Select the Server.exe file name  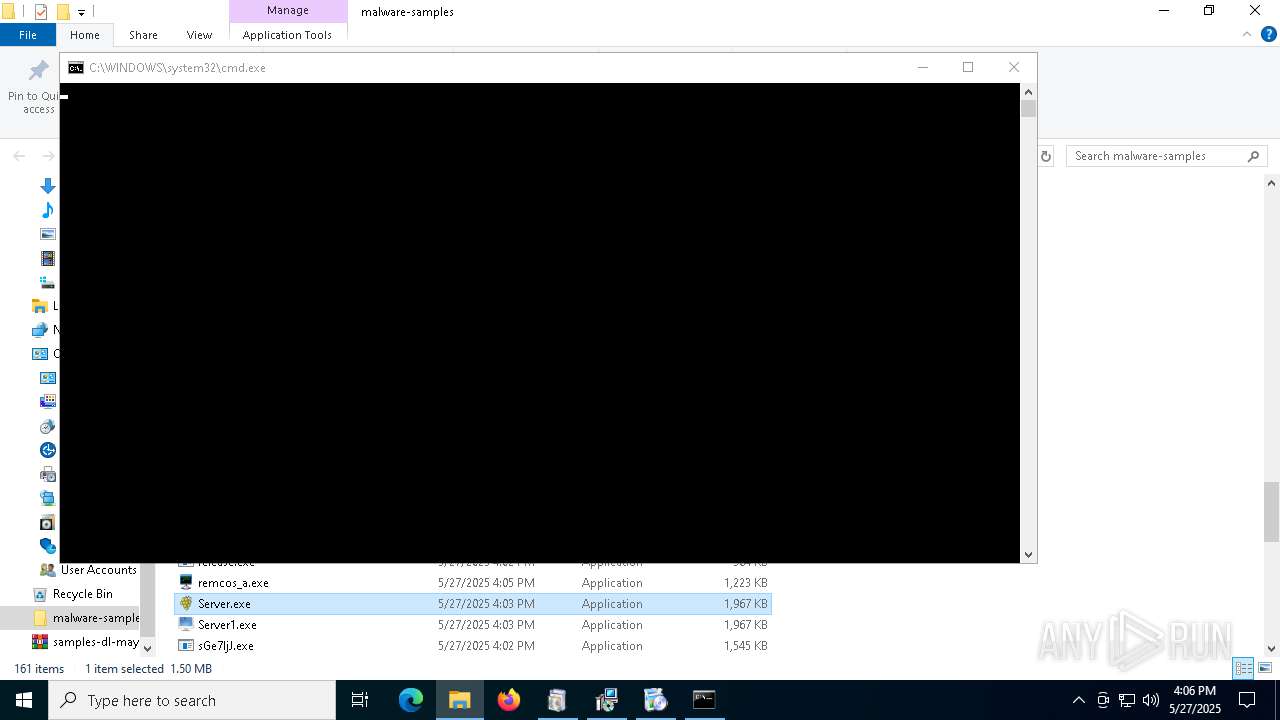pyautogui.click(x=224, y=604)
